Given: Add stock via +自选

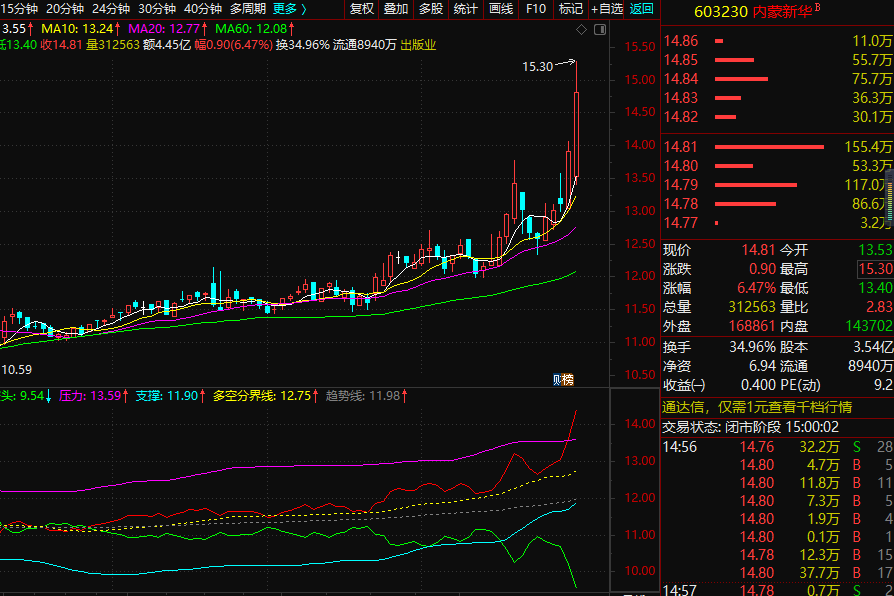Looking at the screenshot, I should click(607, 9).
